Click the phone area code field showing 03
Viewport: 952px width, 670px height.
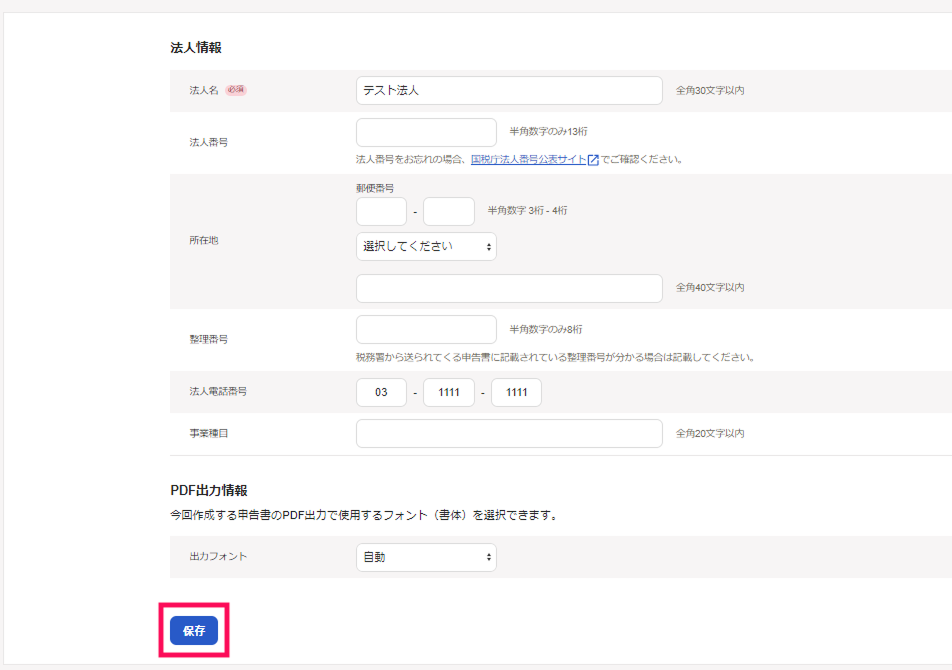click(381, 393)
